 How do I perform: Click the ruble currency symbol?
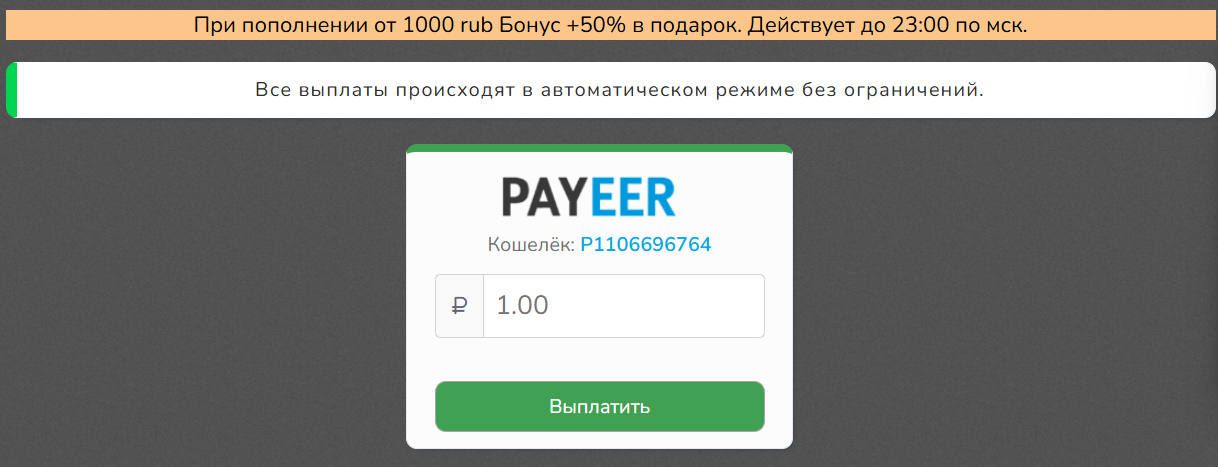(x=460, y=306)
